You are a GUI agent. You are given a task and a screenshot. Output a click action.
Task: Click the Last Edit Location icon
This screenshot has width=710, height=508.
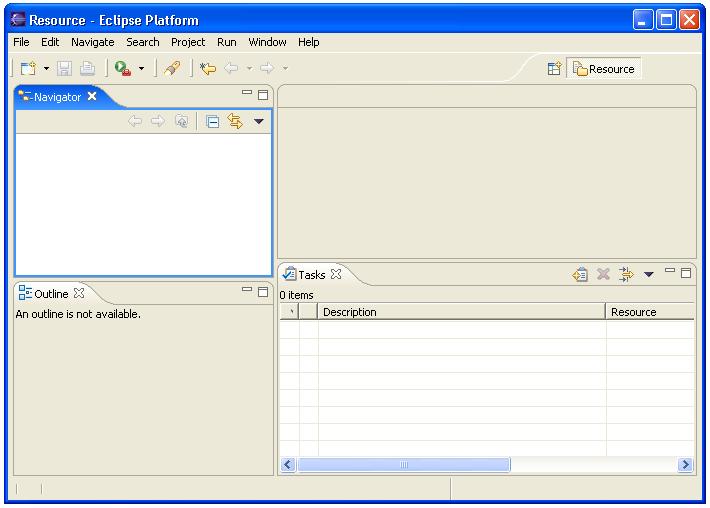point(208,68)
